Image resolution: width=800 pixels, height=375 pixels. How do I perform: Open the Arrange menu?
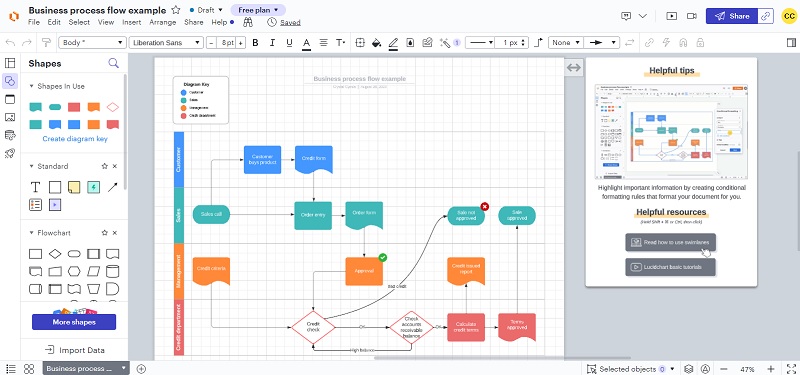pyautogui.click(x=163, y=22)
